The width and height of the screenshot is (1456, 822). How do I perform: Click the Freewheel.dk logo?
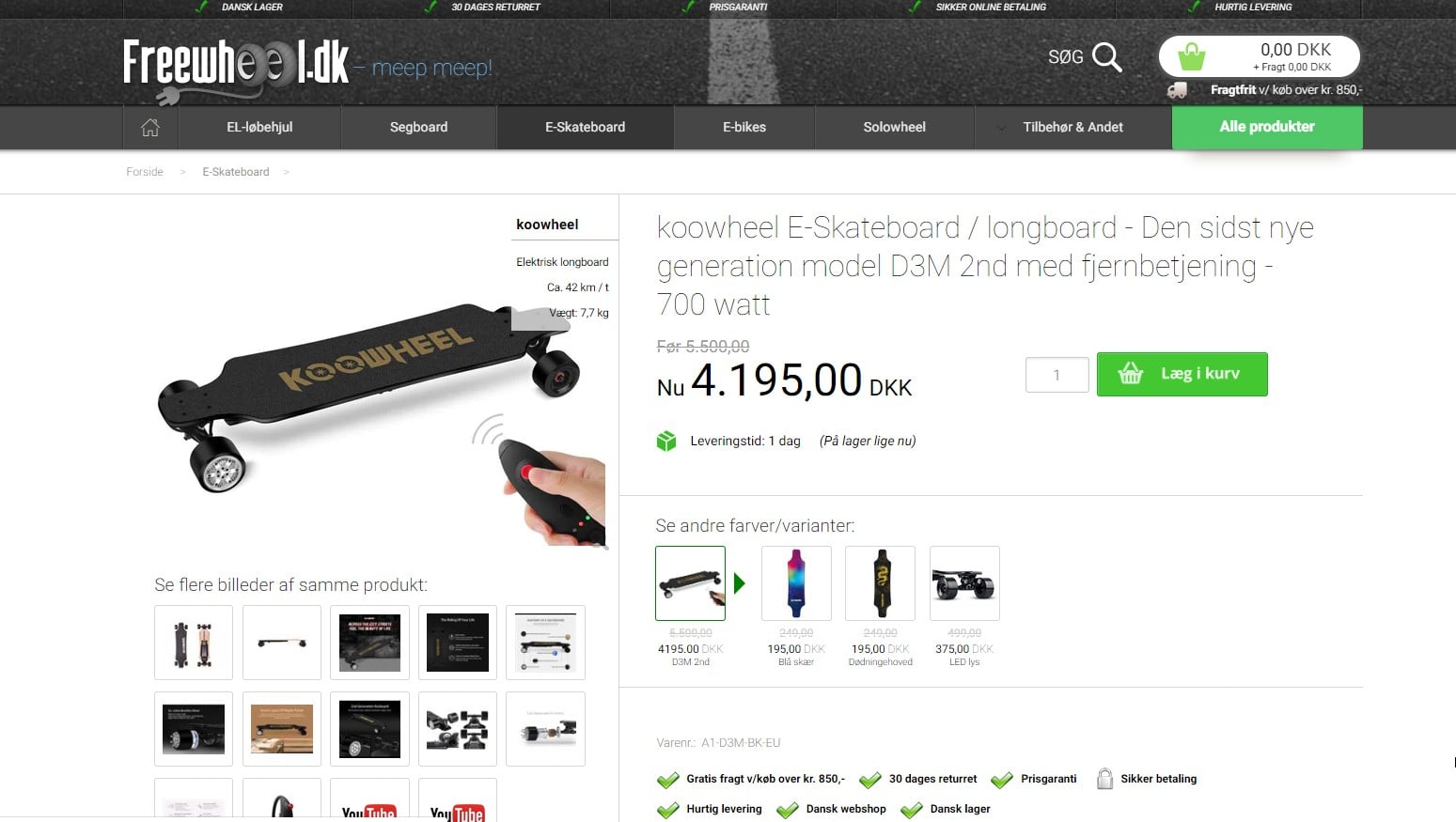[236, 66]
